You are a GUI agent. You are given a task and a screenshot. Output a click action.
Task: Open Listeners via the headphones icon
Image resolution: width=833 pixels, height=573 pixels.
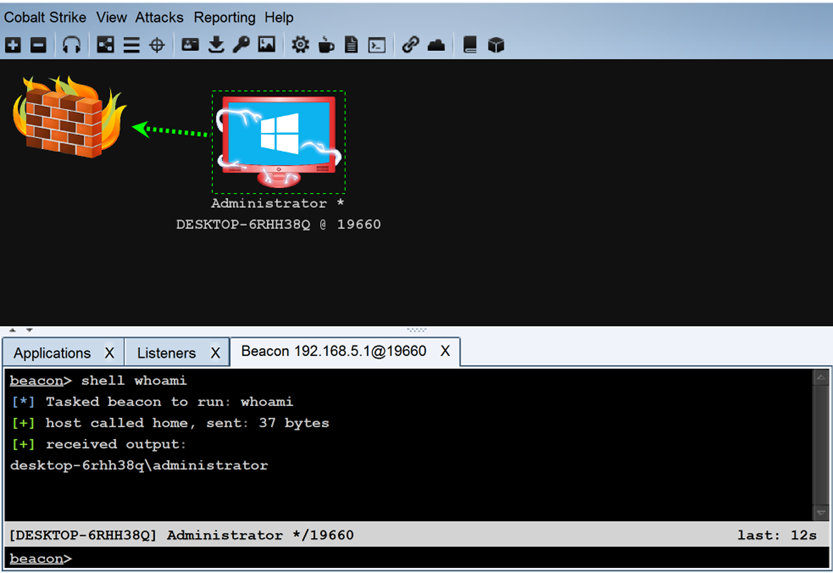pos(72,45)
